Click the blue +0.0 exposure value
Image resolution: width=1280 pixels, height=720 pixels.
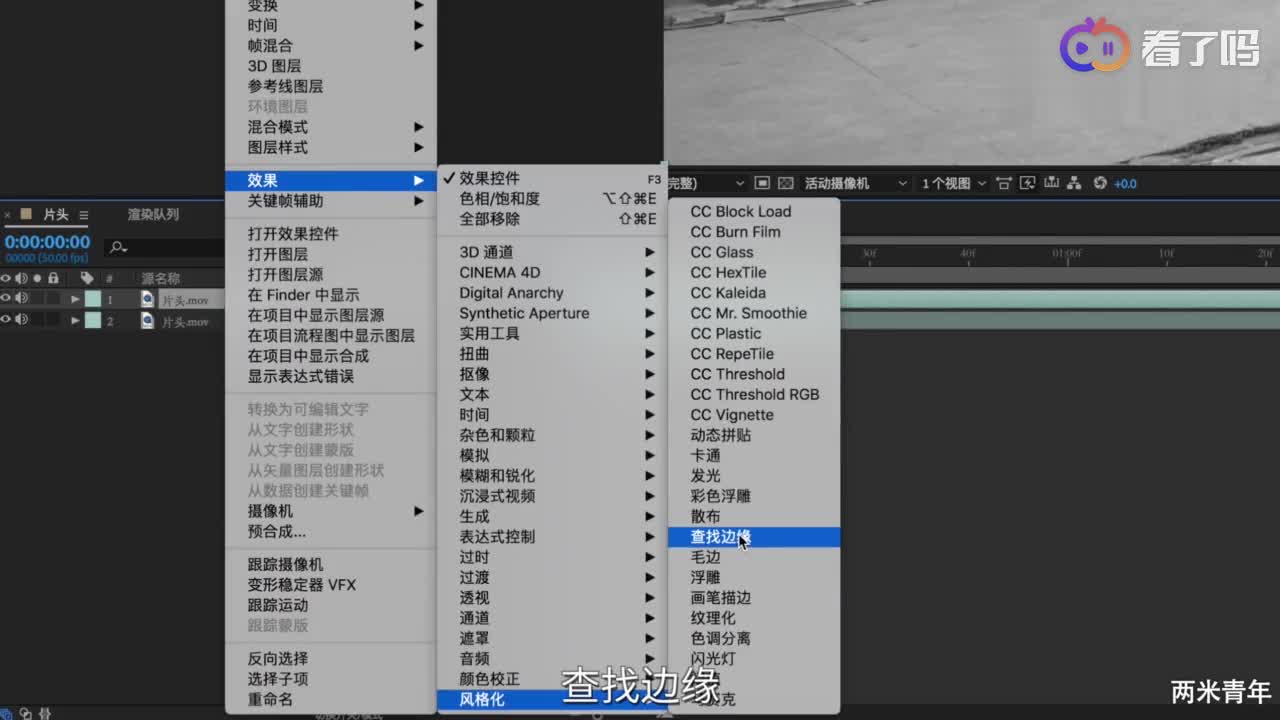1124,183
